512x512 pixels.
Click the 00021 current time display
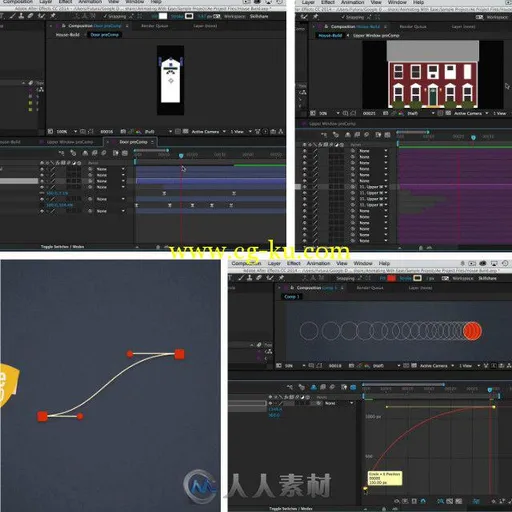[369, 114]
